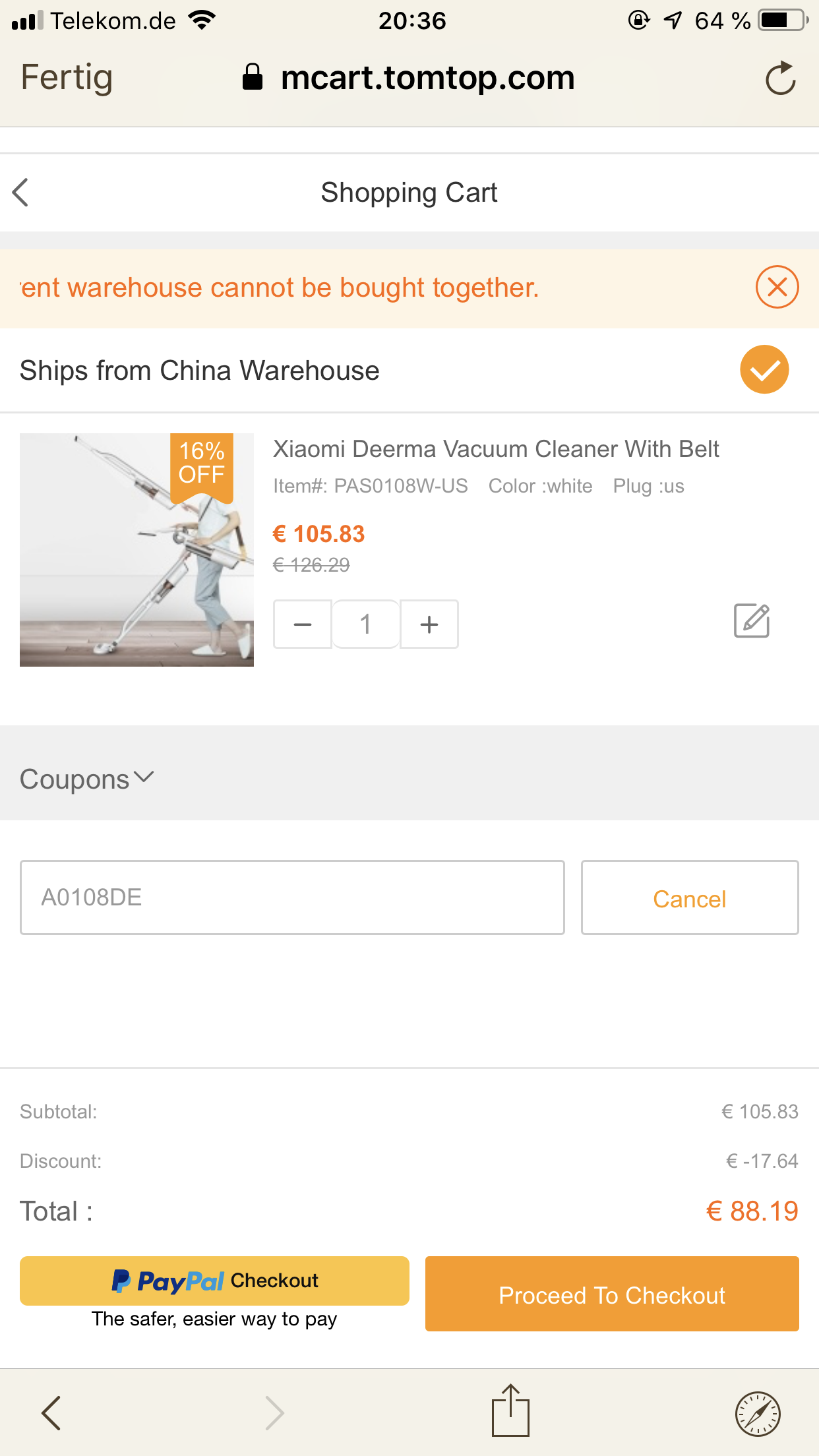Open page in Safari compass icon

click(x=758, y=1413)
